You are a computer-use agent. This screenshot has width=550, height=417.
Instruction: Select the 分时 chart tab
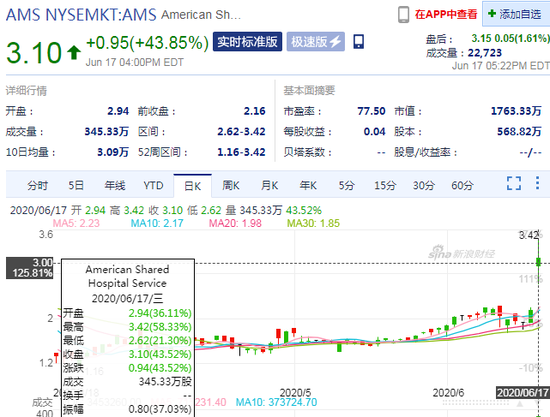coord(38,185)
